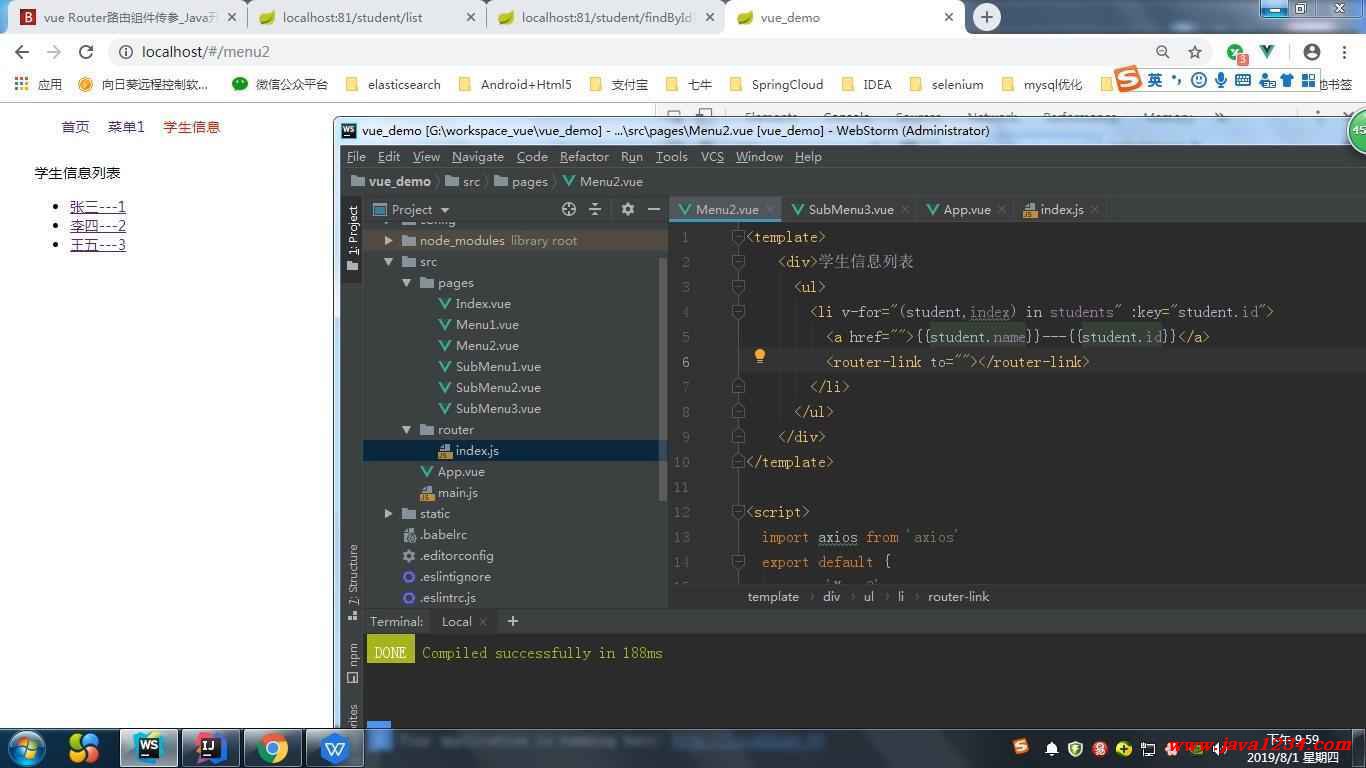The height and width of the screenshot is (768, 1366).
Task: Click the 王五---3 student link
Action: 98,245
